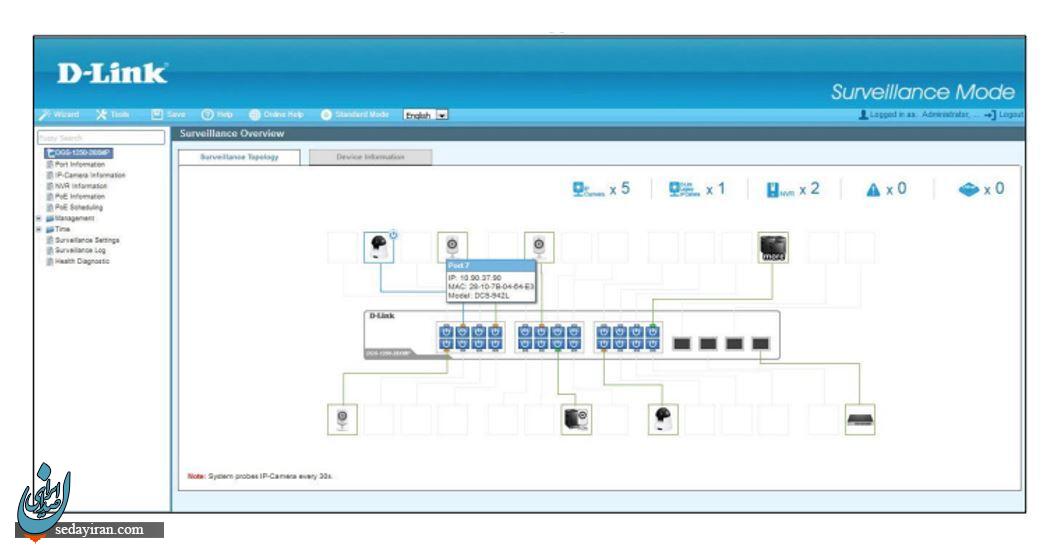1047x556 pixels.
Task: Click the Model DCS-942L line in the tooltip
Action: [x=479, y=295]
